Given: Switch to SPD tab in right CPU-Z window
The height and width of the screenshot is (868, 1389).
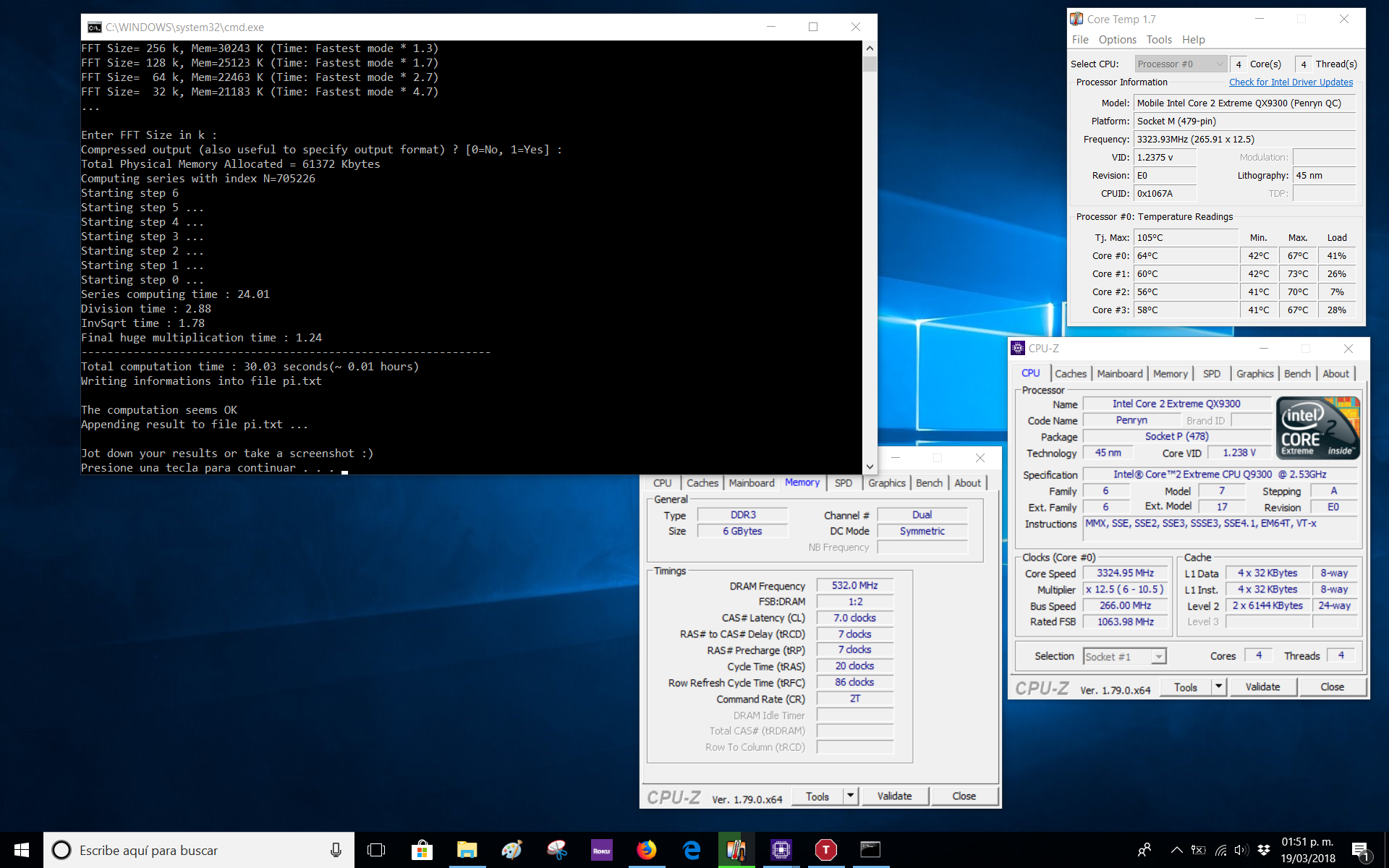Looking at the screenshot, I should pyautogui.click(x=1212, y=373).
